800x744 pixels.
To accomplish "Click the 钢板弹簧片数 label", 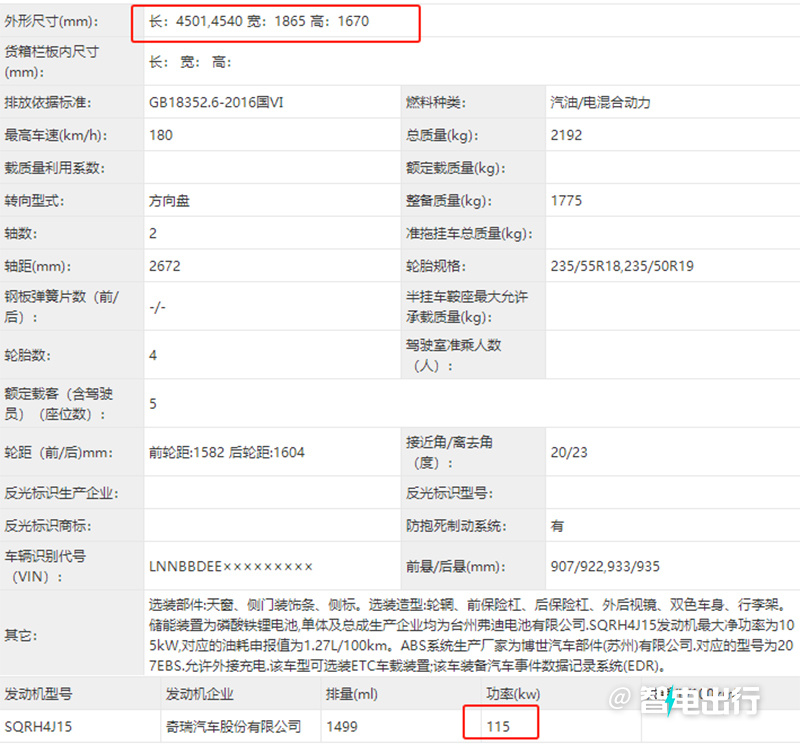I will click(61, 307).
